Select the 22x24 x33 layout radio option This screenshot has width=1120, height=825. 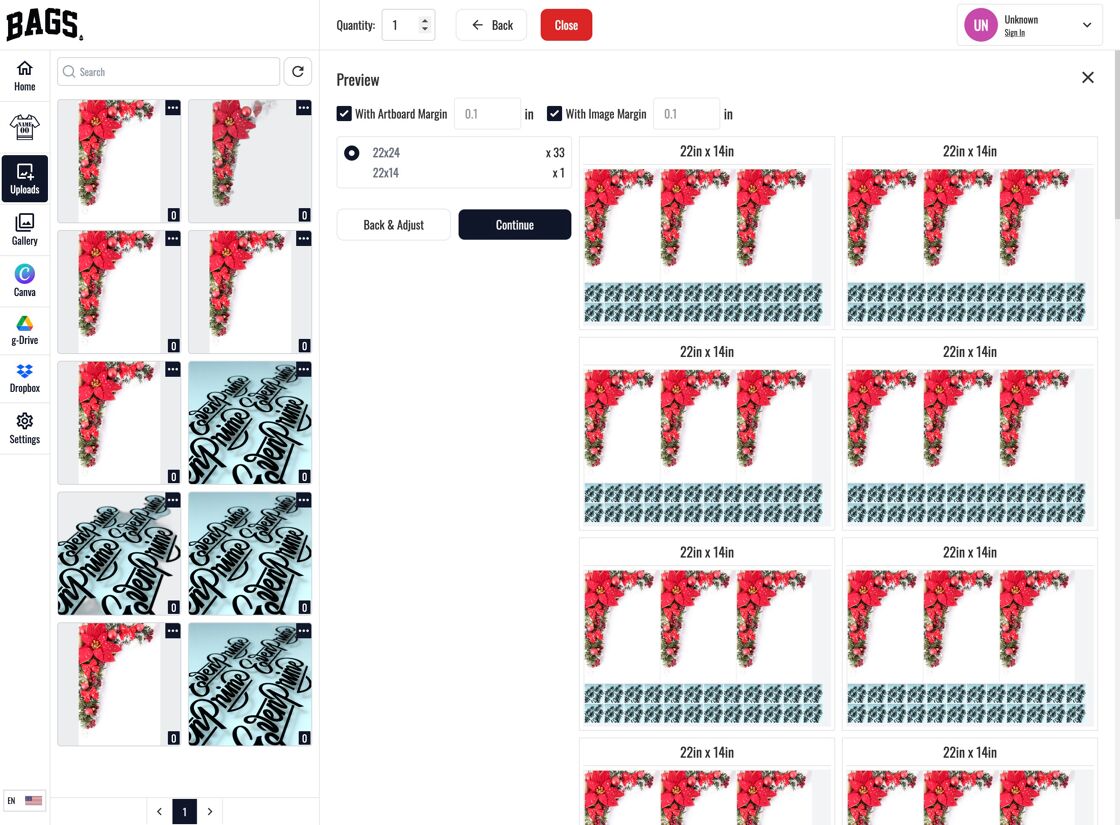pos(351,153)
